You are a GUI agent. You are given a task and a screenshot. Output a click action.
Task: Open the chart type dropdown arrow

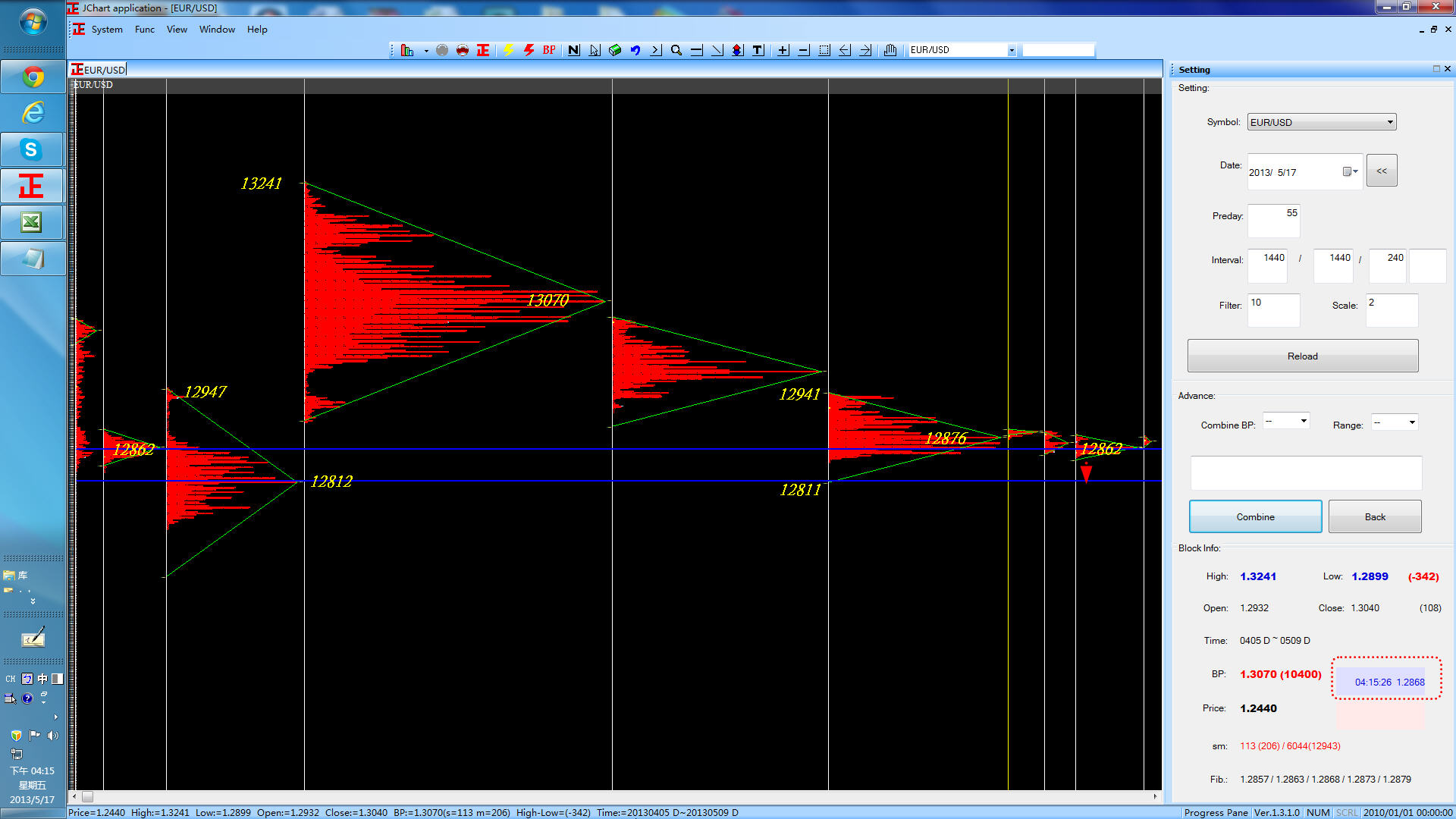(426, 51)
